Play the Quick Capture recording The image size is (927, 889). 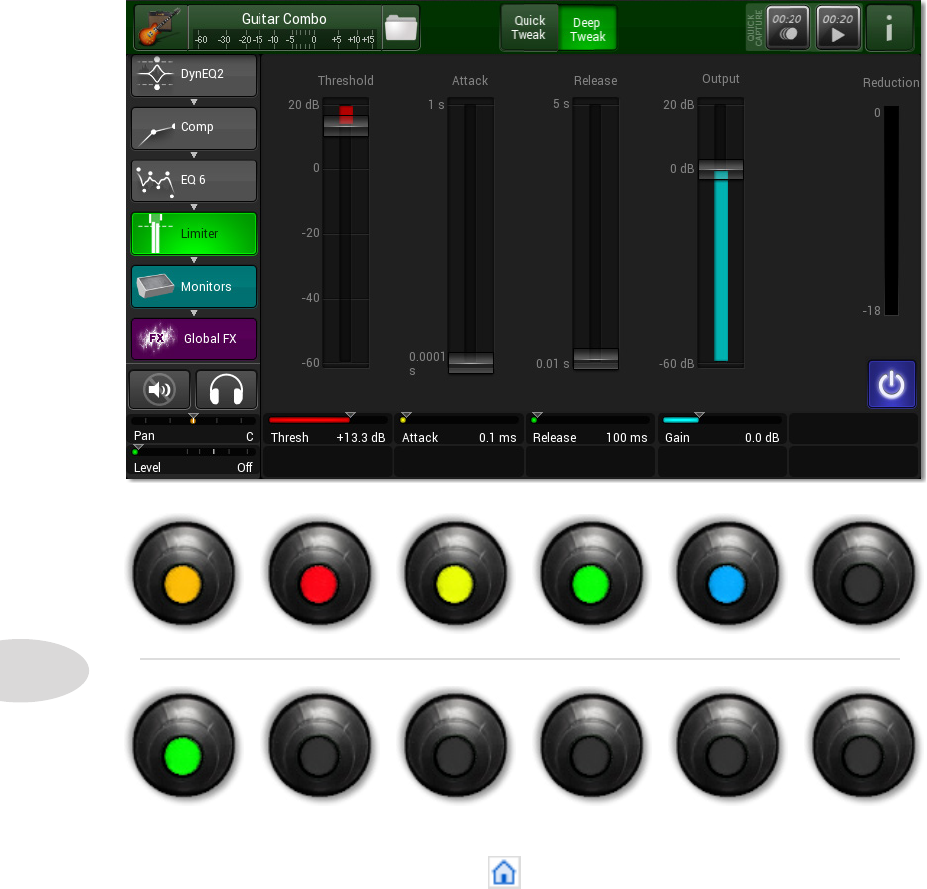coord(838,28)
